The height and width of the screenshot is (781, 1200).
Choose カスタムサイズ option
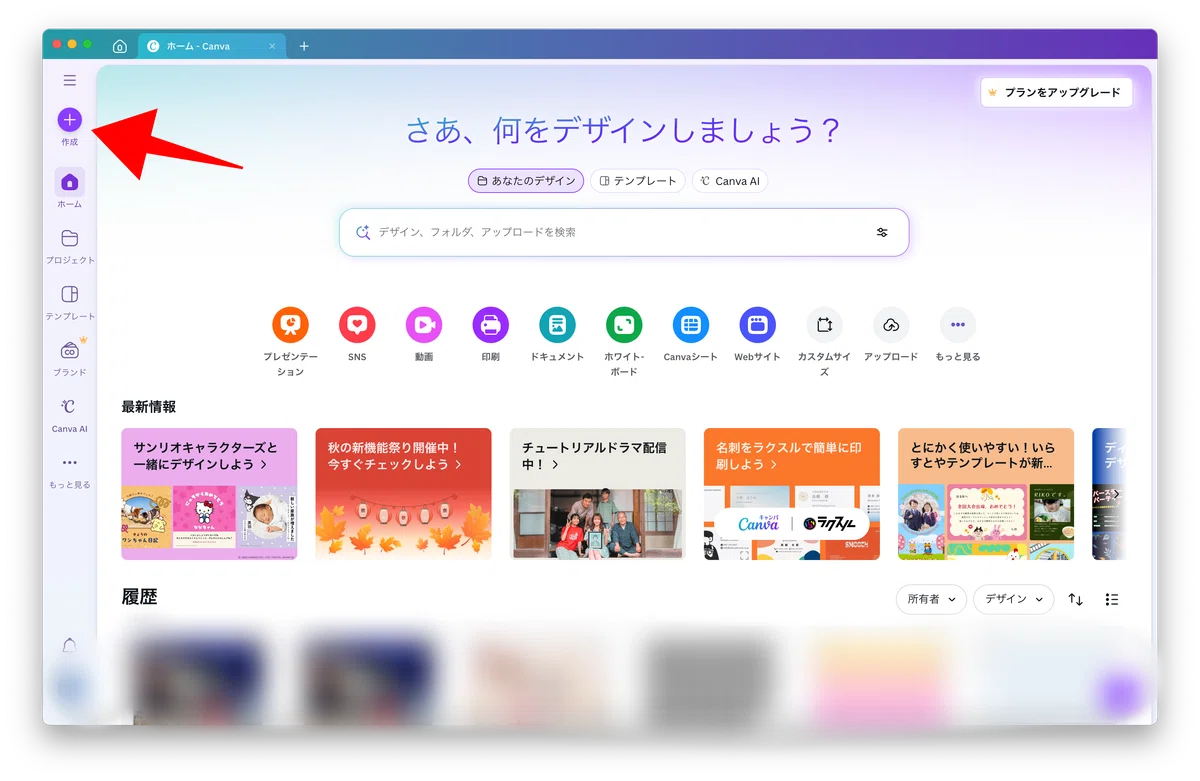coord(825,324)
